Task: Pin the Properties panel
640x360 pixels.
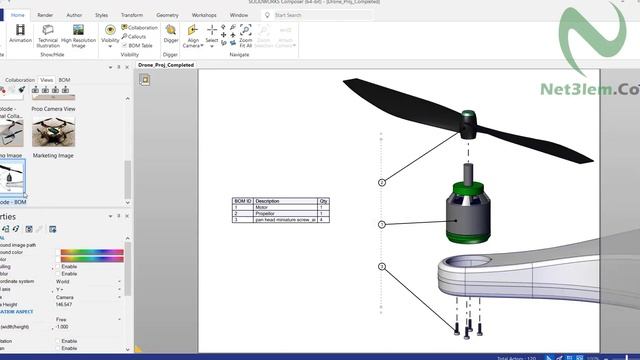Action: click(x=119, y=216)
